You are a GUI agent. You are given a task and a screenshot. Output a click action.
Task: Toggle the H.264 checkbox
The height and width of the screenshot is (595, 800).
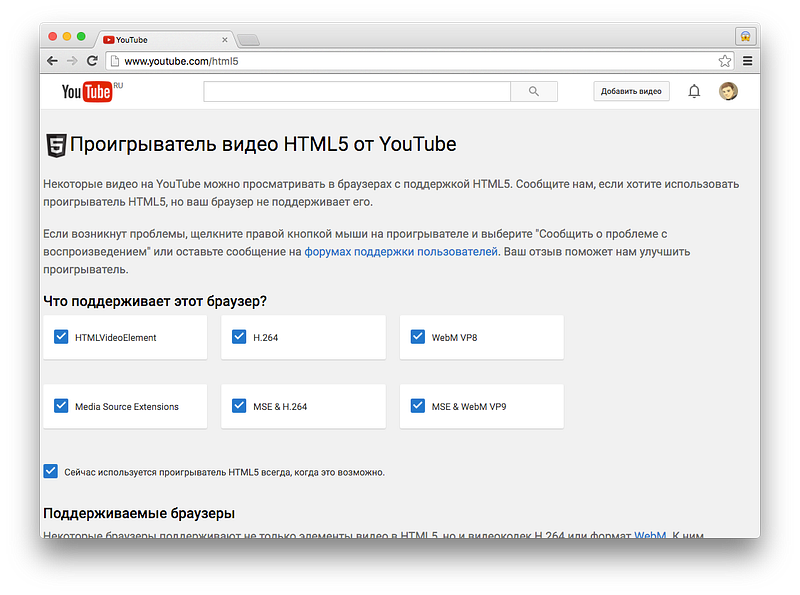(x=239, y=337)
